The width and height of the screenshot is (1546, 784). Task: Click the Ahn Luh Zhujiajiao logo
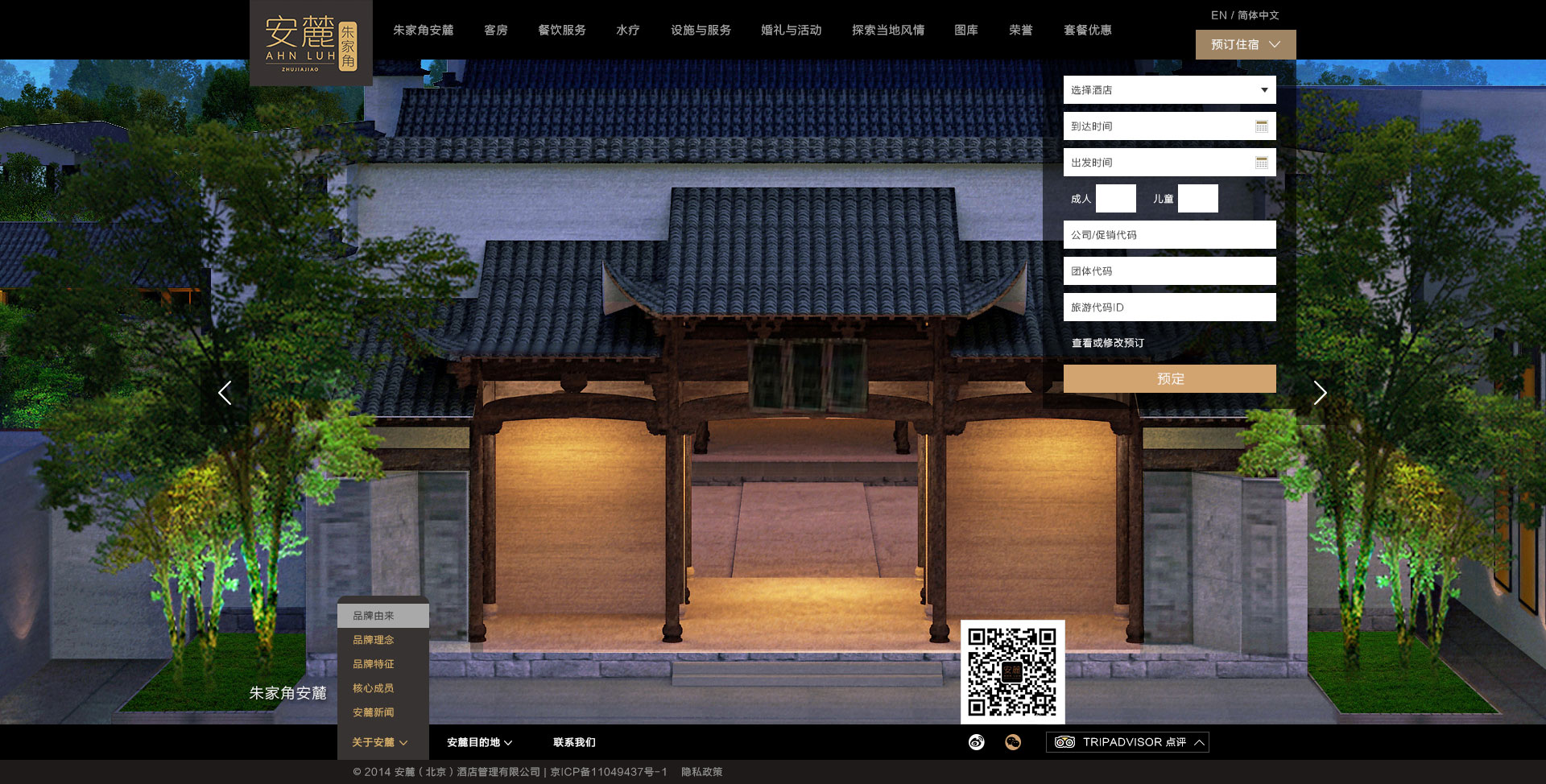pos(311,43)
